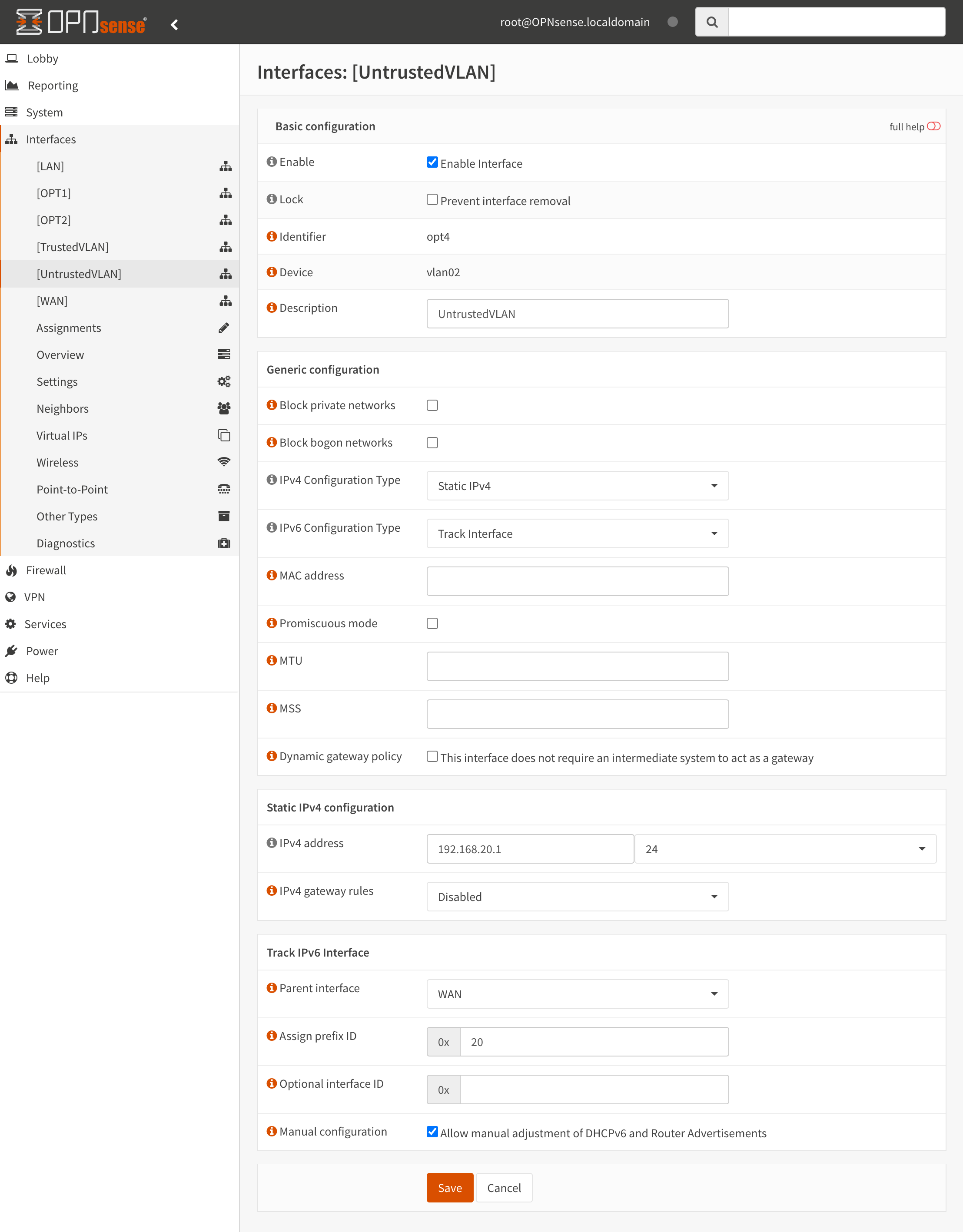Click the Firewall section icon in sidebar

click(13, 570)
